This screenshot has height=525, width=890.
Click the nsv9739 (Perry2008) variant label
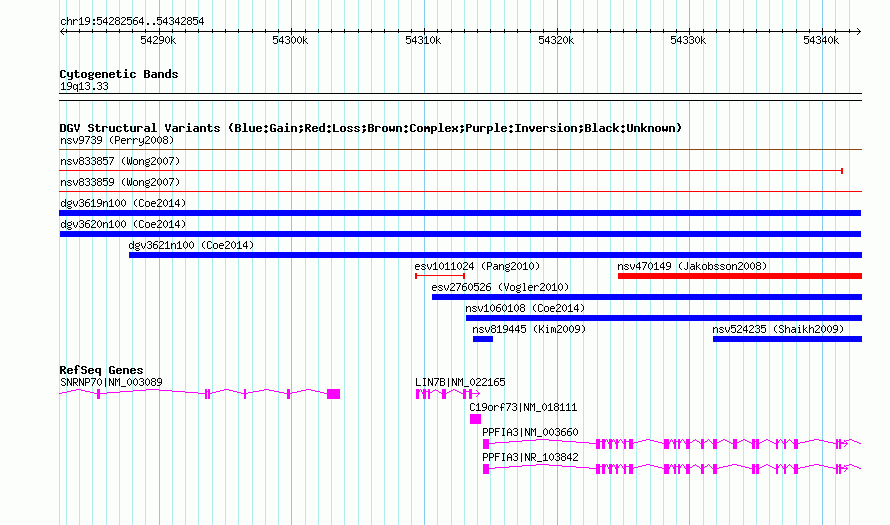point(117,140)
